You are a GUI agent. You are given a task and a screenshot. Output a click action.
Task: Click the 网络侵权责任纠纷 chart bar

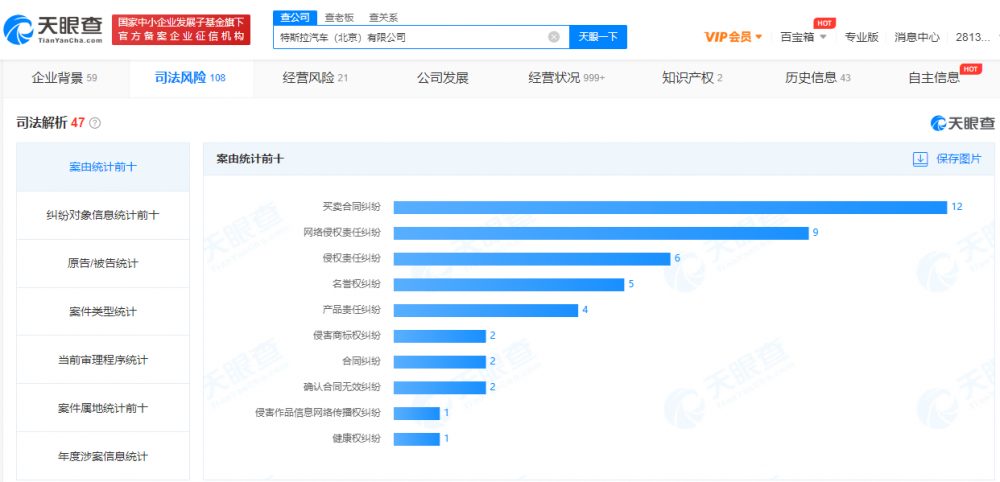[600, 233]
